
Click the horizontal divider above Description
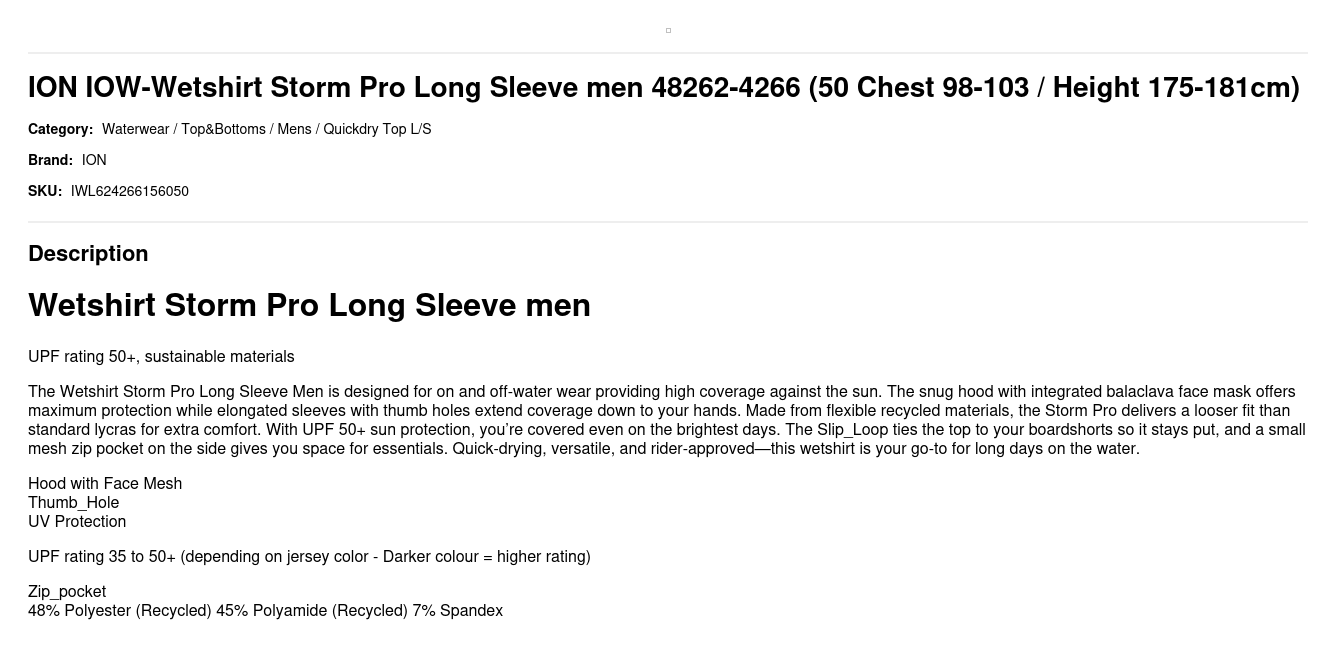pyautogui.click(x=668, y=222)
